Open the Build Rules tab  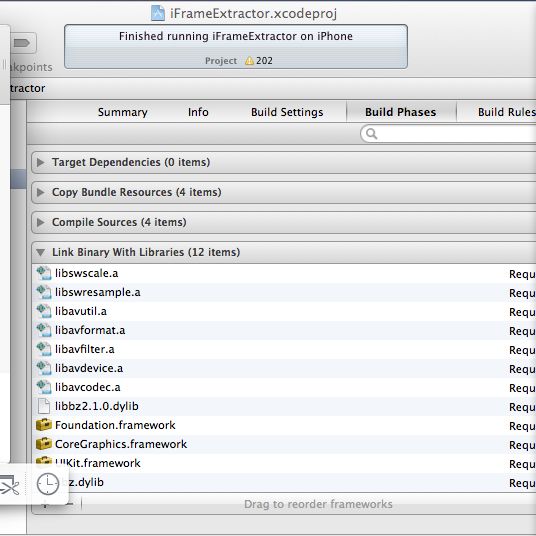pyautogui.click(x=507, y=112)
